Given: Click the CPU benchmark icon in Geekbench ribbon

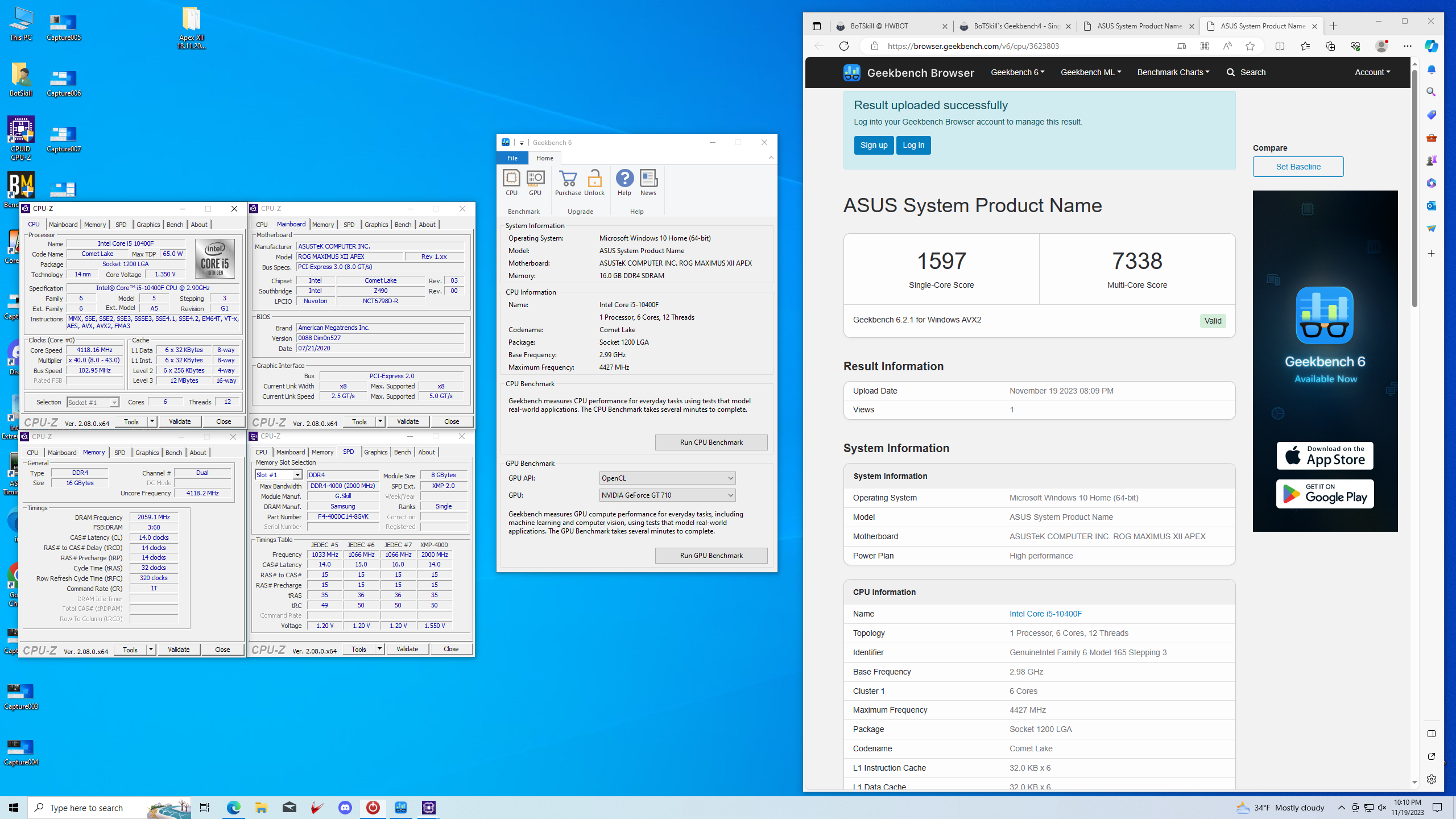Looking at the screenshot, I should click(511, 183).
